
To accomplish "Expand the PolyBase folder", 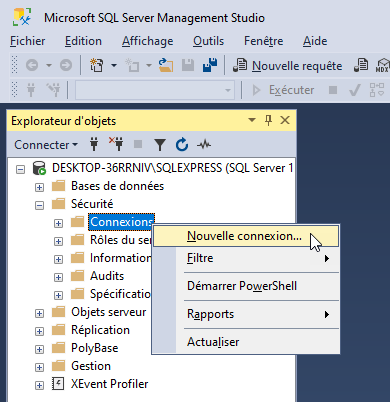I will (x=39, y=349).
